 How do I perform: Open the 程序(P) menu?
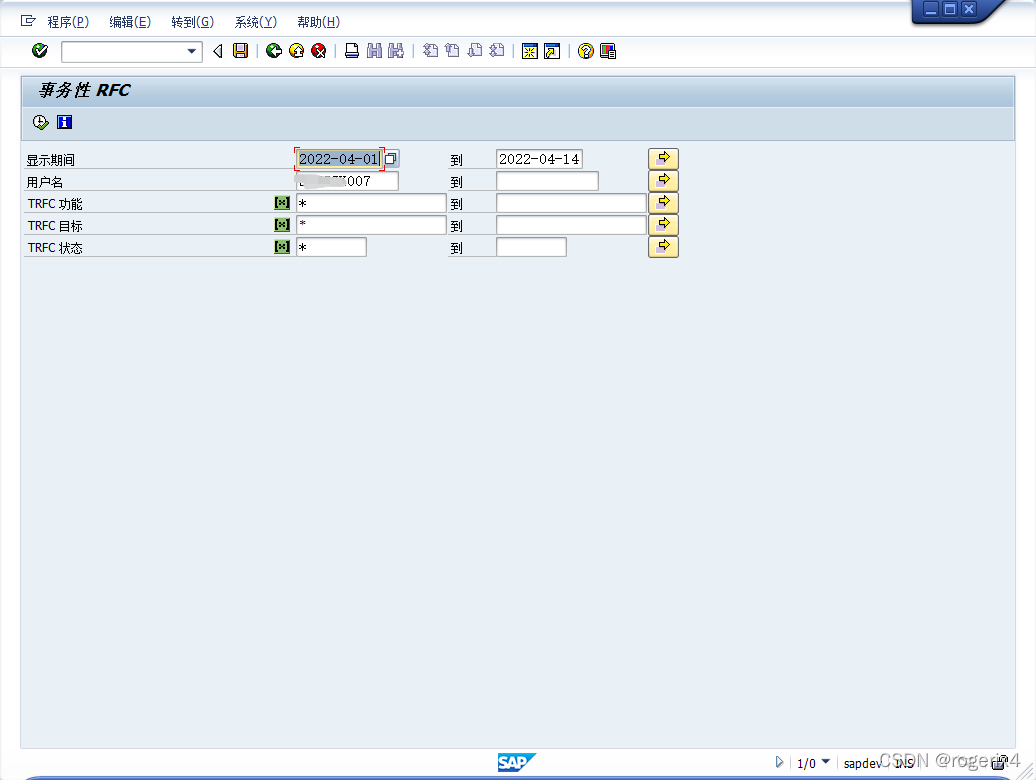pyautogui.click(x=67, y=22)
